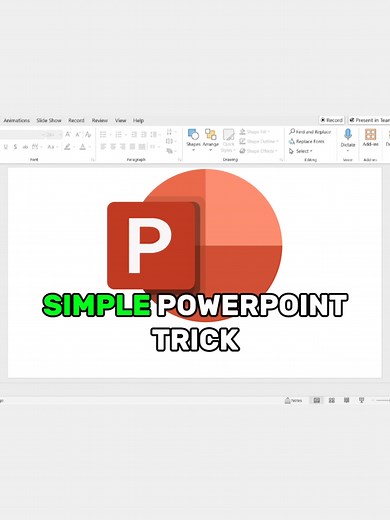The height and width of the screenshot is (520, 390).
Task: Start Dictate microphone
Action: [348, 139]
